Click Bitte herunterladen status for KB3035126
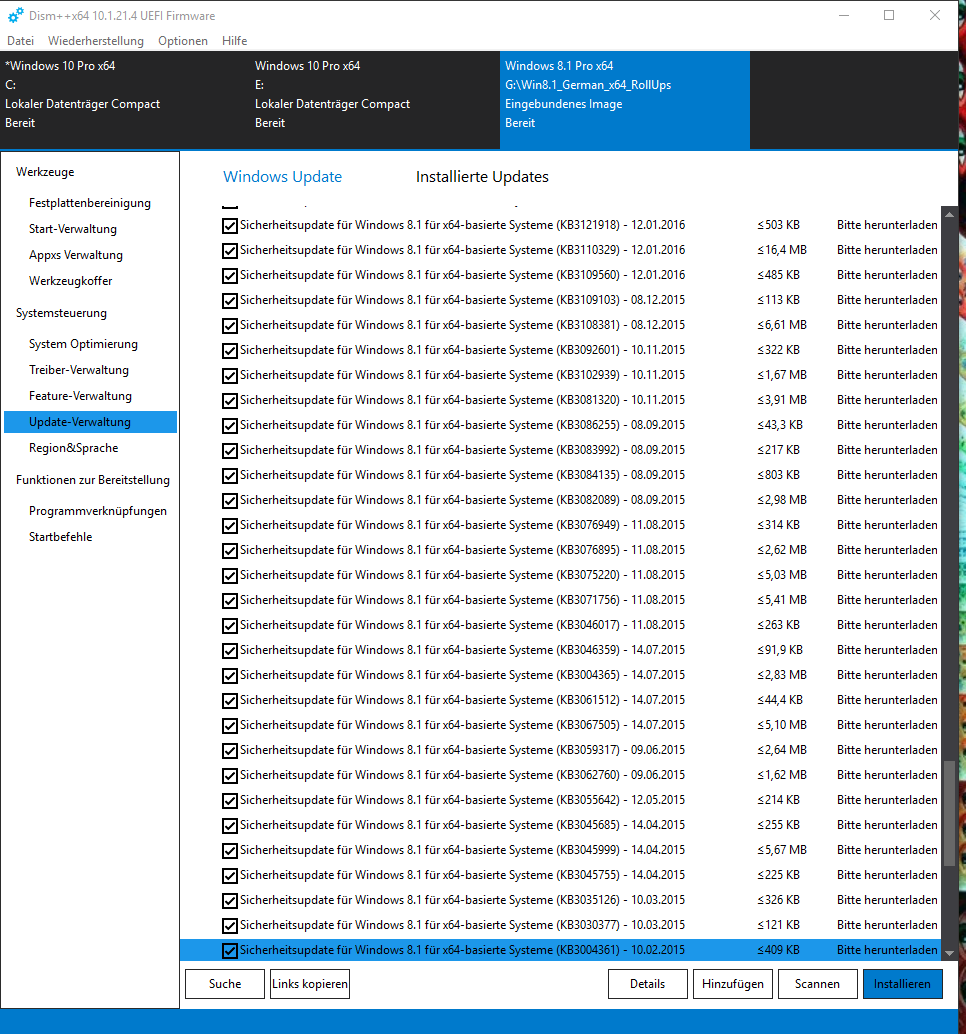 click(887, 901)
